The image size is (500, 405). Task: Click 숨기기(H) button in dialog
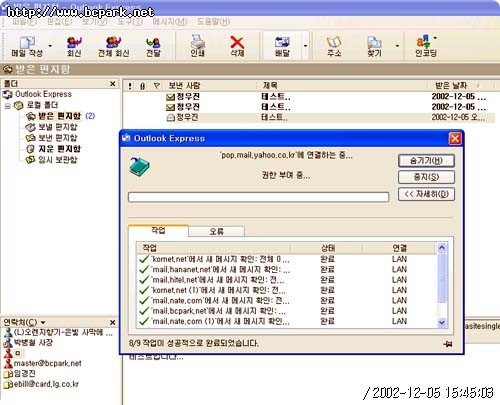tap(426, 161)
